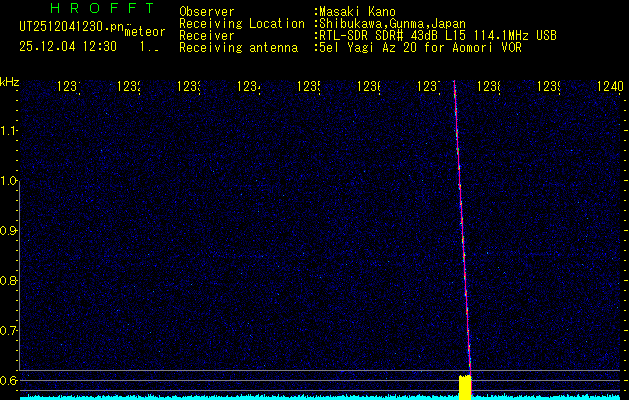Click the 0.8 kHz frequency tick

(x=10, y=281)
